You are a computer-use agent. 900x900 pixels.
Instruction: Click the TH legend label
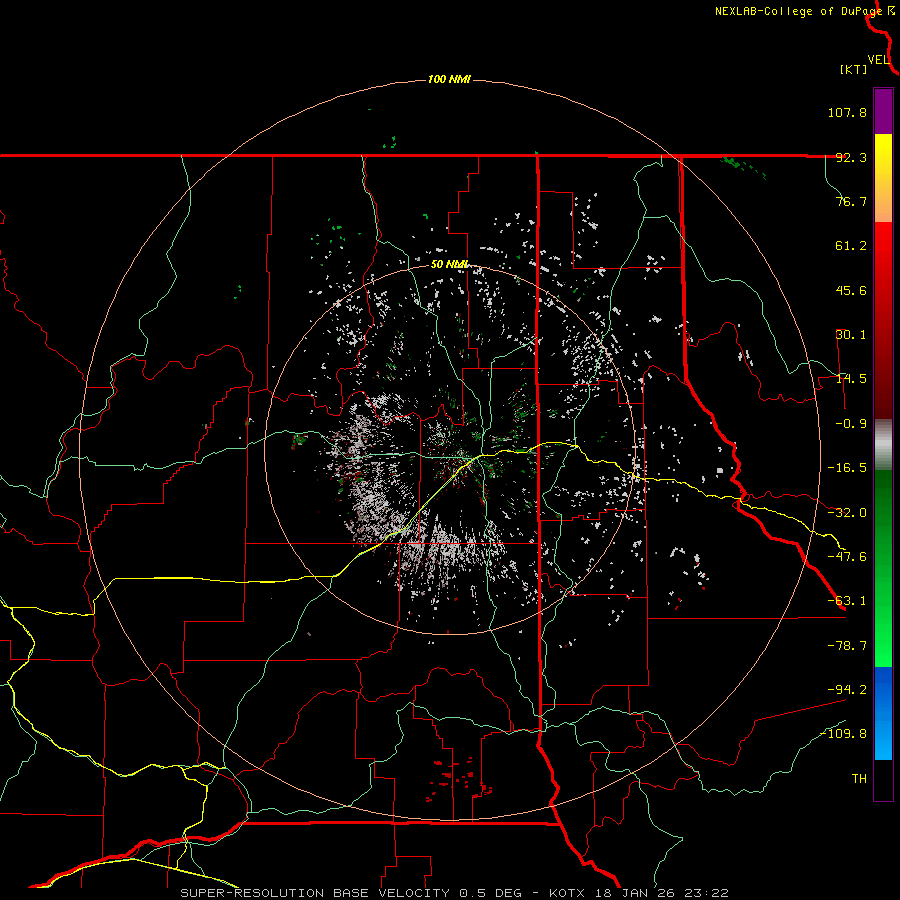859,779
